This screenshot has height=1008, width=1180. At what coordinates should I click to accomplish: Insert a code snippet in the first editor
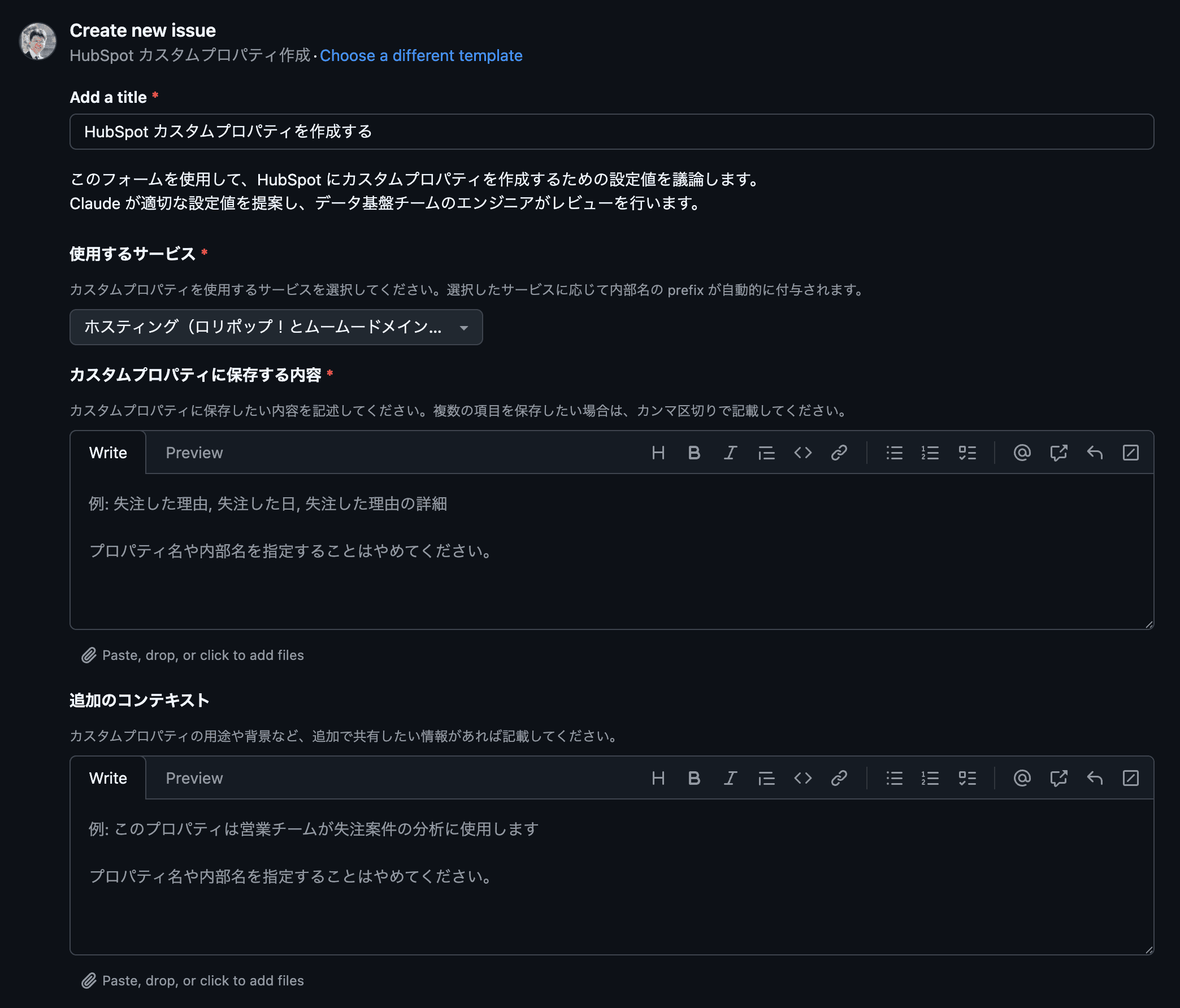tap(804, 453)
